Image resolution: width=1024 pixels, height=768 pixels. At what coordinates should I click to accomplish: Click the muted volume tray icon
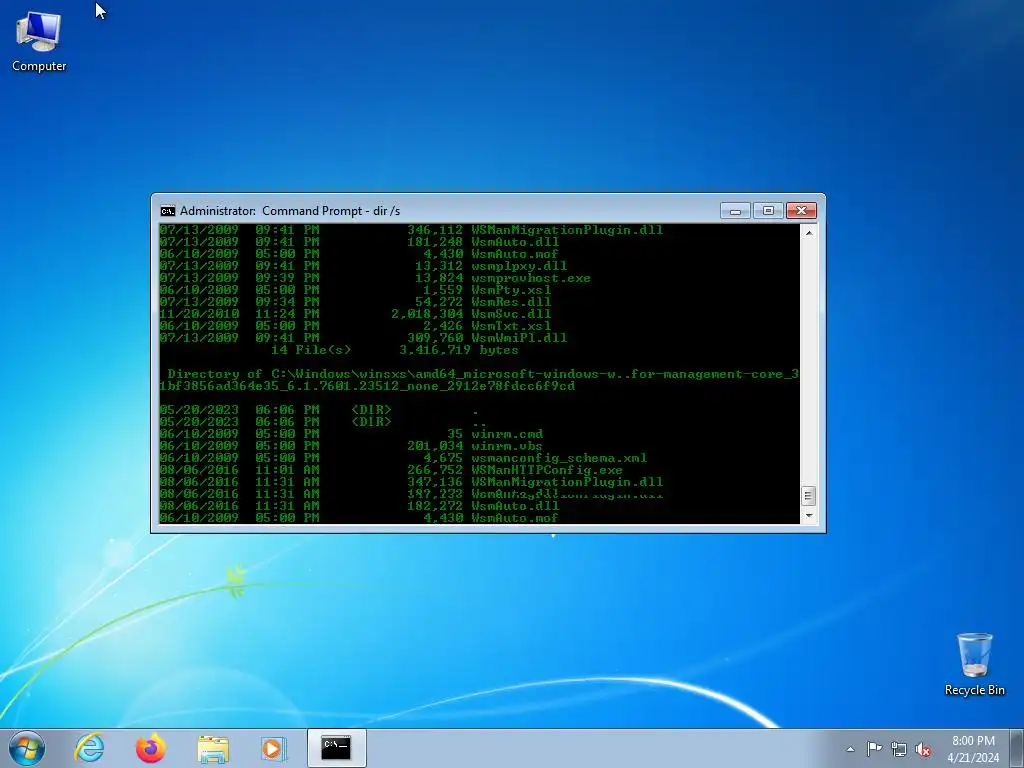coord(923,749)
